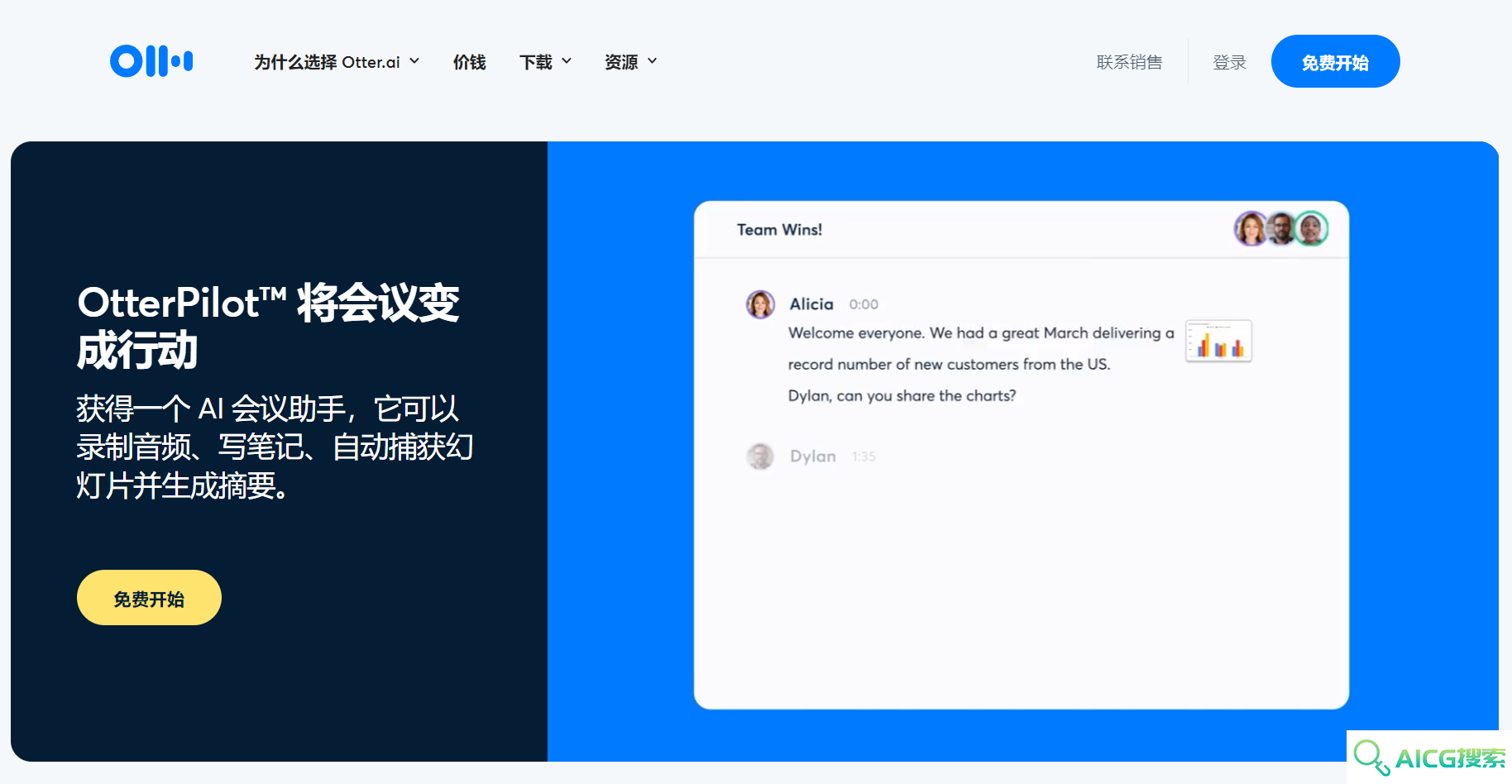1512x784 pixels.
Task: Click the Otter.ai logo
Action: (x=151, y=61)
